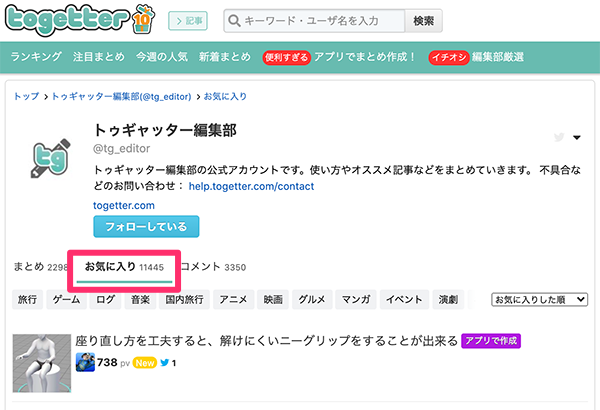Toggle the 旅行 category filter tag
Screen dimensions: 600x410
coord(27,299)
